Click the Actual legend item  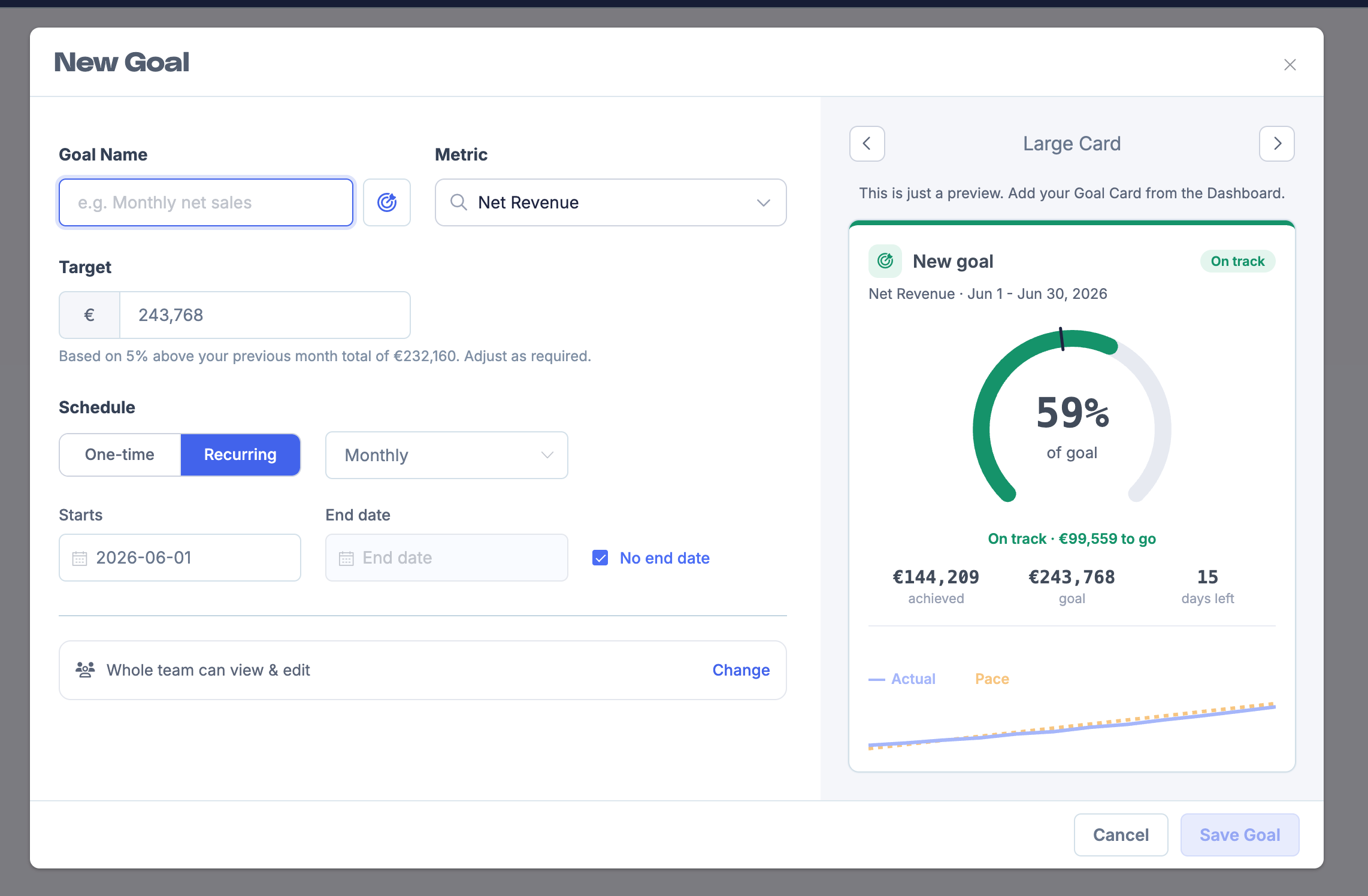pos(901,679)
